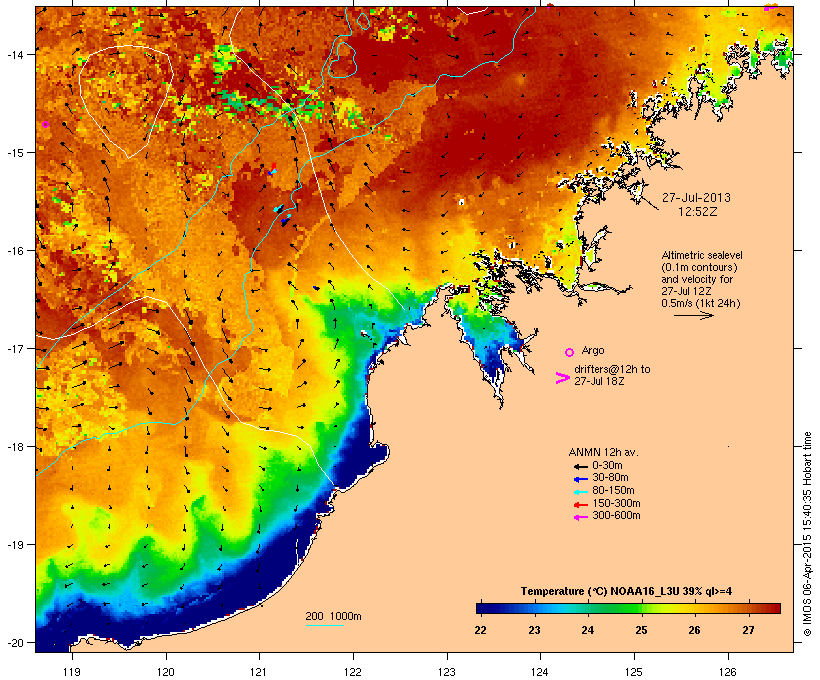Image resolution: width=820 pixels, height=680 pixels.
Task: Click the '80-150m' depth label
Action: click(x=613, y=491)
